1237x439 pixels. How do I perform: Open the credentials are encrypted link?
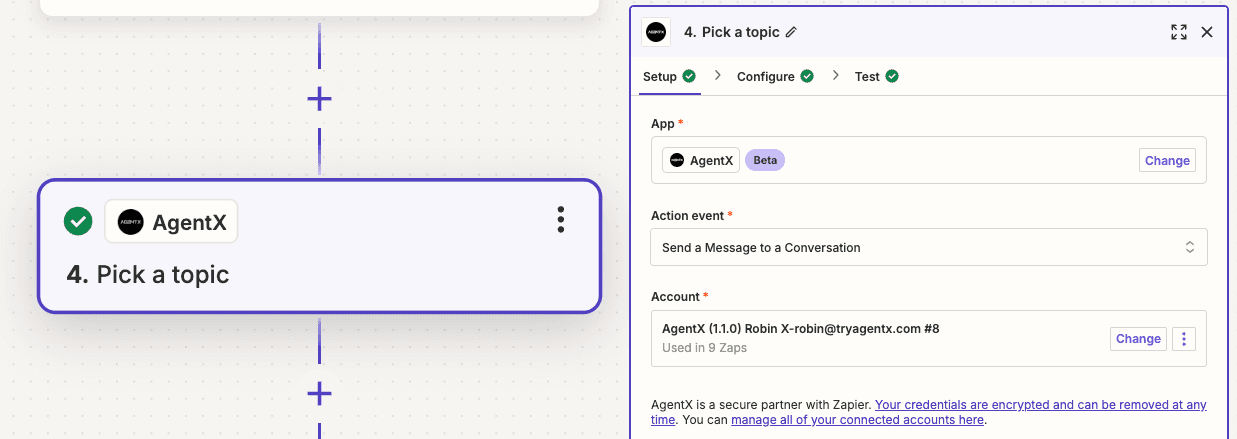[x=1041, y=405]
